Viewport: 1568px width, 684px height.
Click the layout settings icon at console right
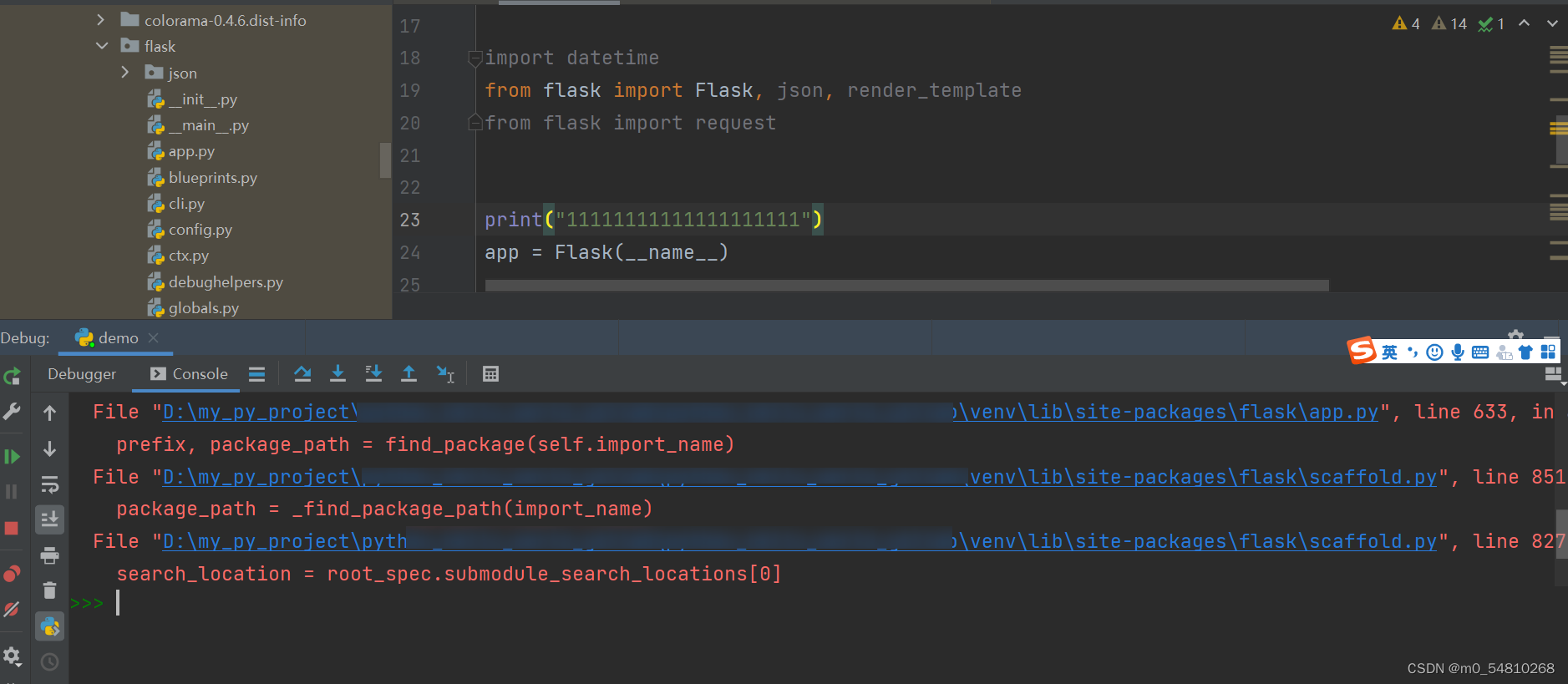(x=1553, y=374)
